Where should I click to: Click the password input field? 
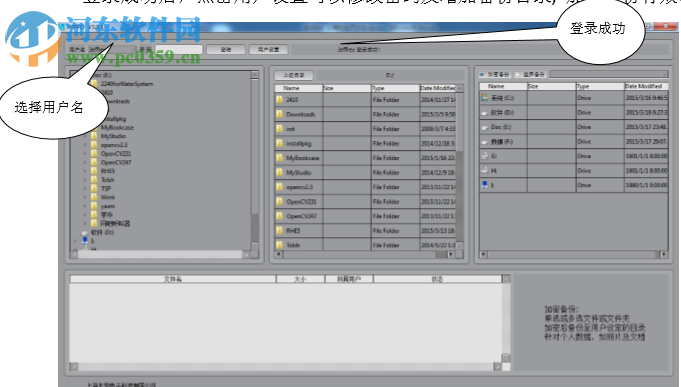pyautogui.click(x=179, y=50)
